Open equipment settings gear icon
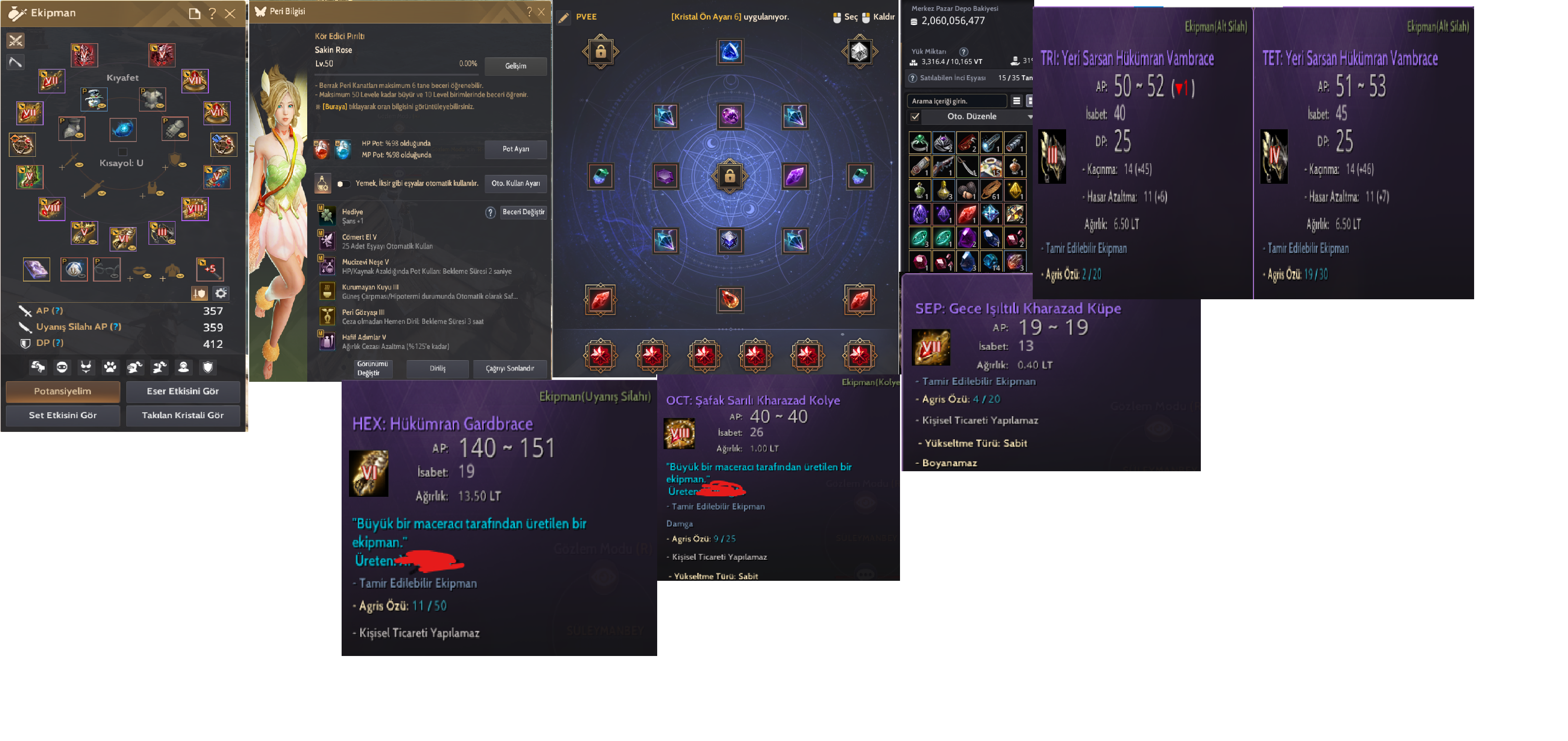 click(221, 293)
